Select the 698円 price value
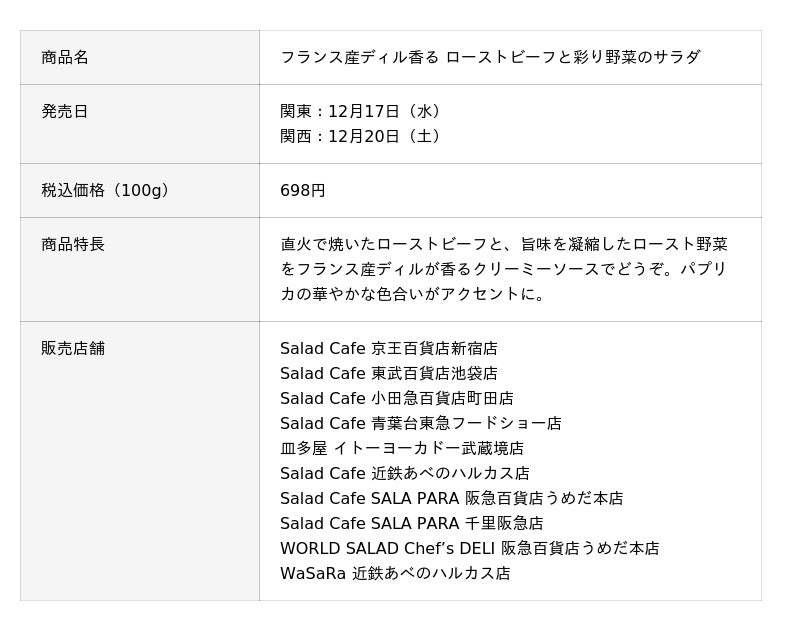800x631 pixels. coord(302,190)
